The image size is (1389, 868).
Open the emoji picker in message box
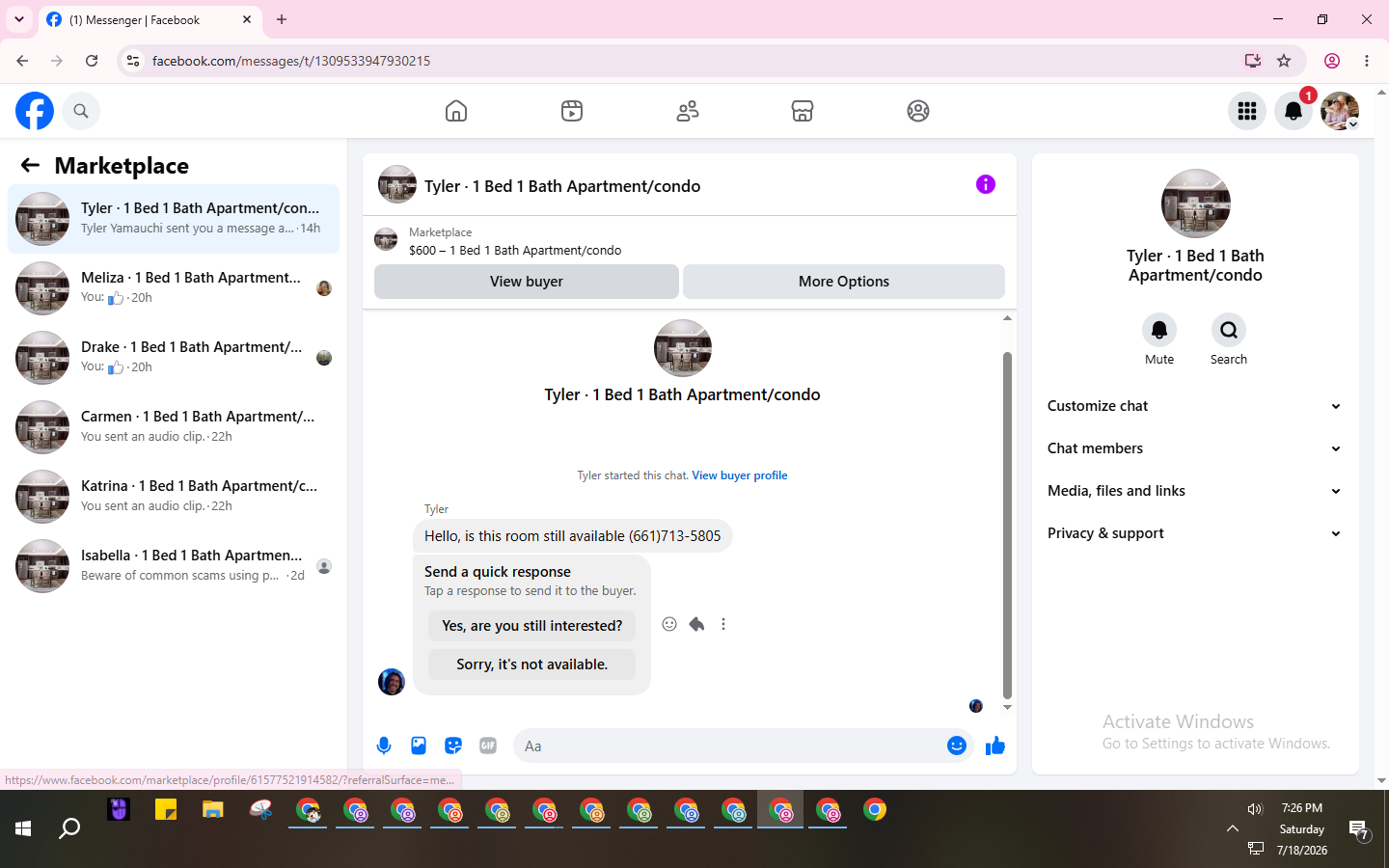coord(957,746)
